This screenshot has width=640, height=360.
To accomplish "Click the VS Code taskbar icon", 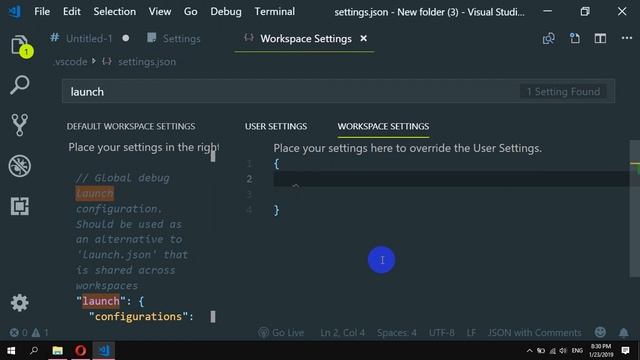I will point(104,351).
